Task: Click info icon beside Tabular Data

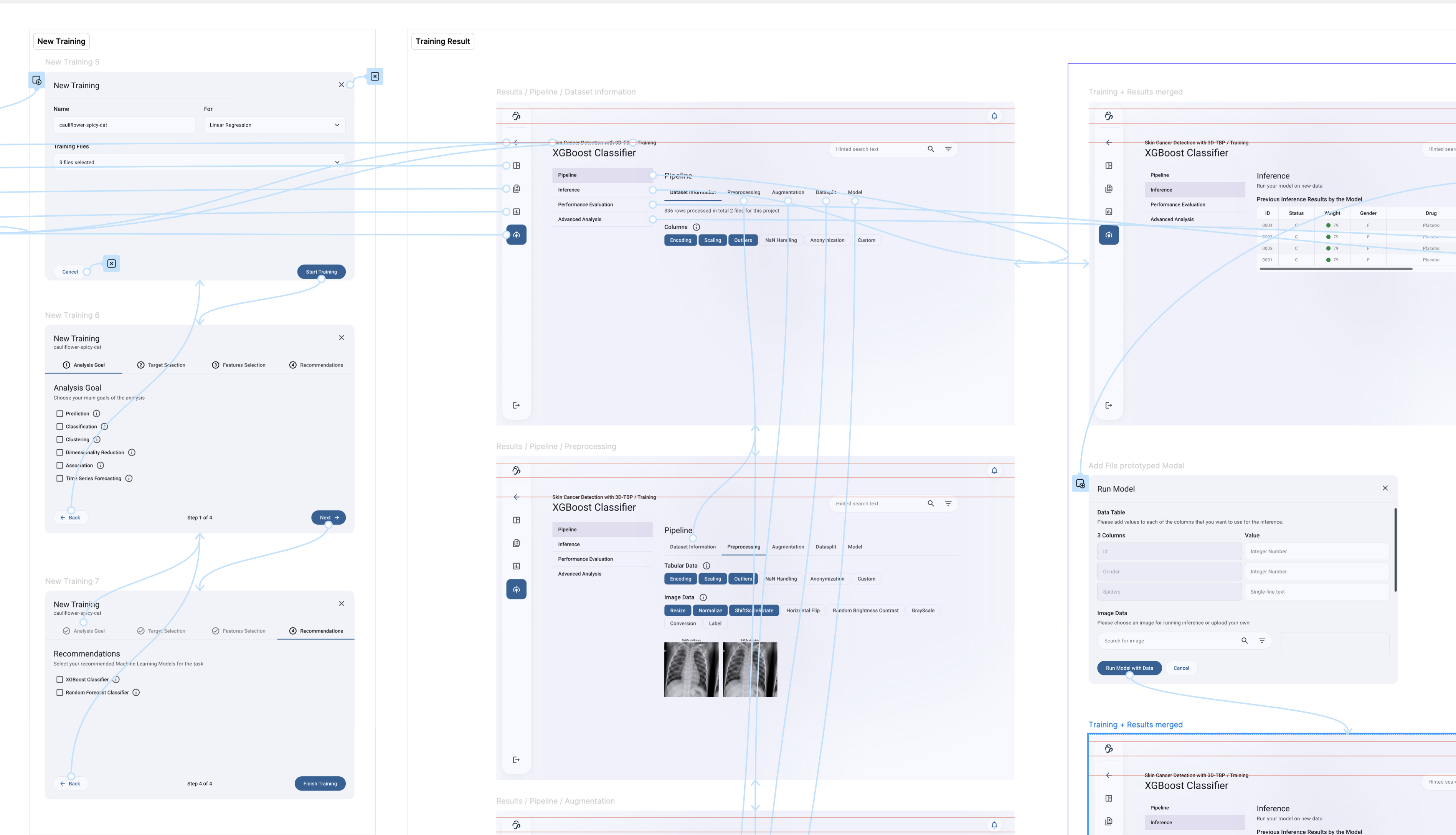Action: tap(707, 566)
